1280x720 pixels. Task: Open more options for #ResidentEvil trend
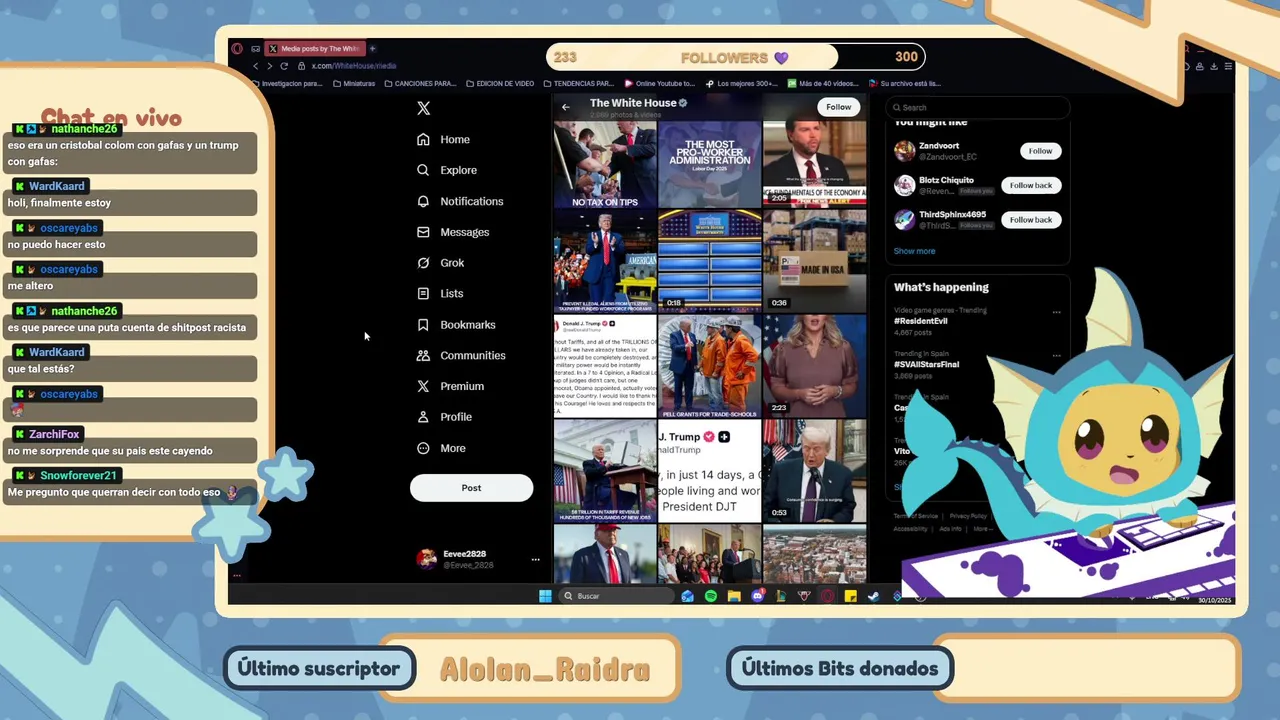1056,312
